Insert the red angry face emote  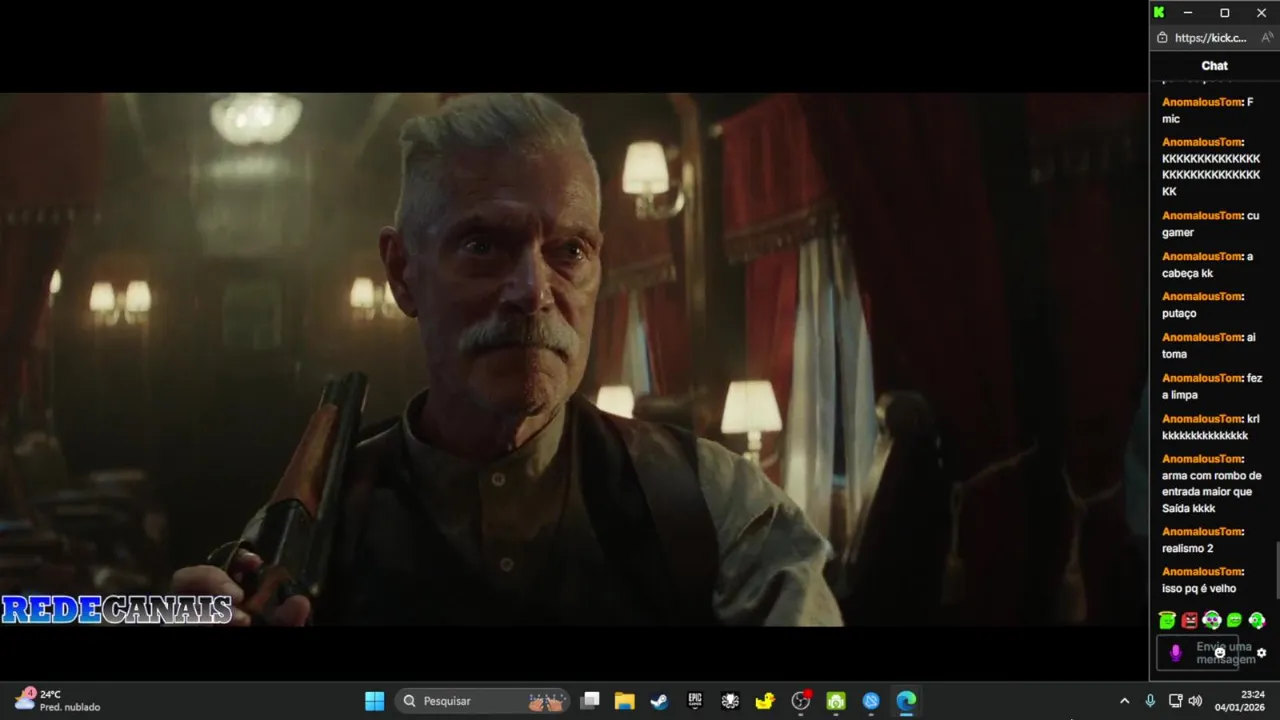pyautogui.click(x=1189, y=621)
